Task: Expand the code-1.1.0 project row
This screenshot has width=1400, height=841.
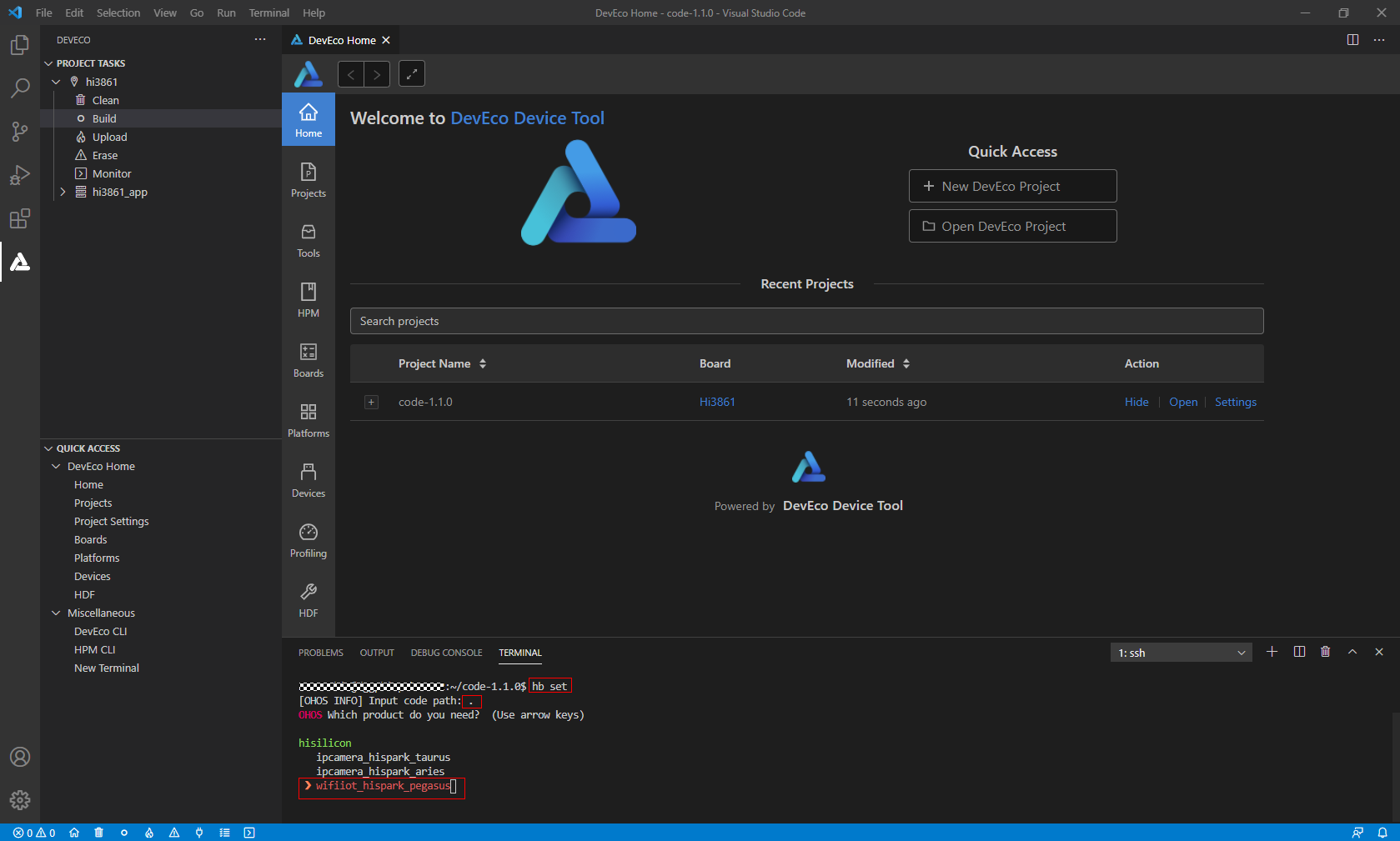Action: point(372,403)
